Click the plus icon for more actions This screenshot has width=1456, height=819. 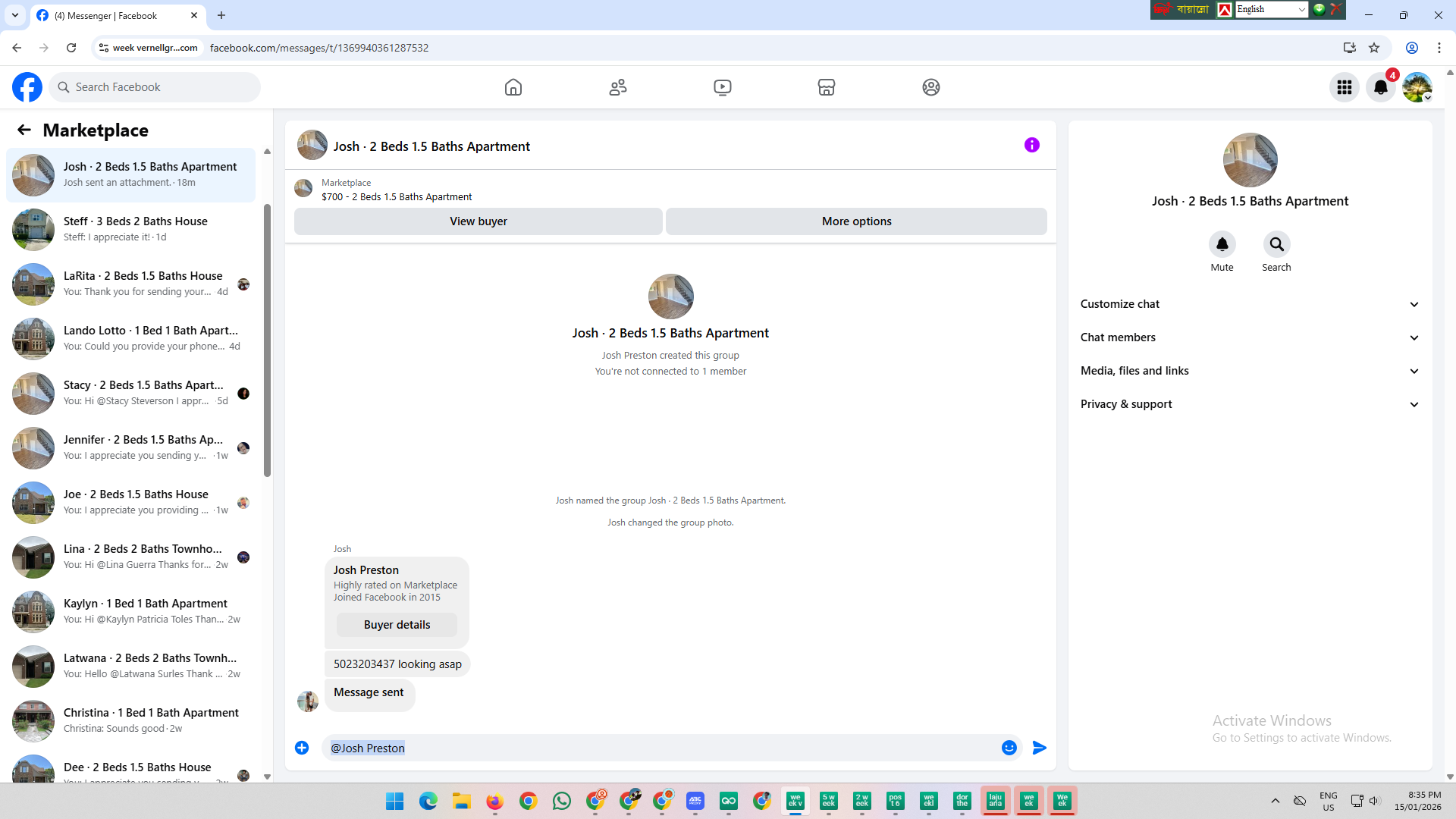coord(302,748)
